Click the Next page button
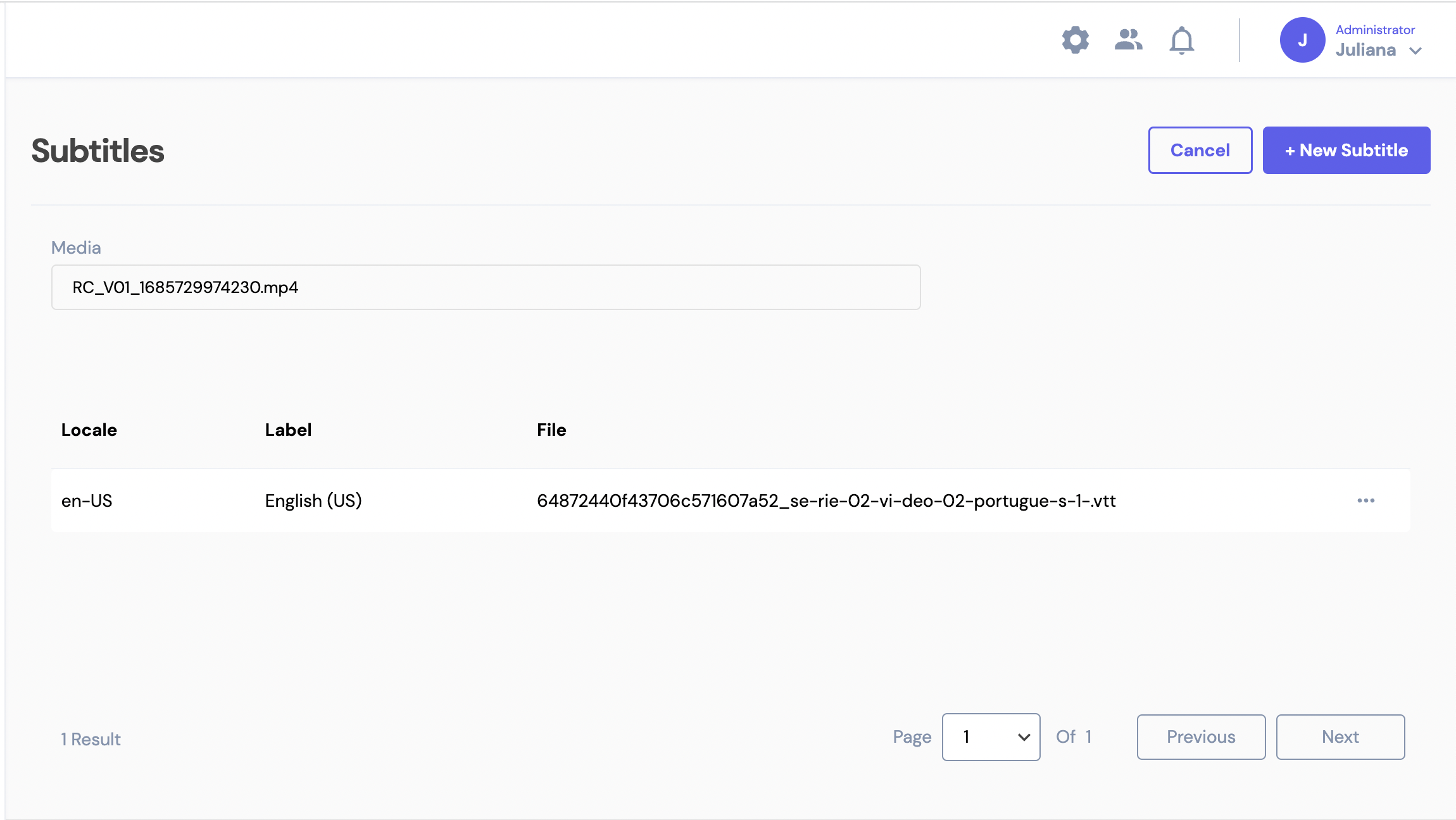Viewport: 1456px width, 820px height. pos(1340,736)
